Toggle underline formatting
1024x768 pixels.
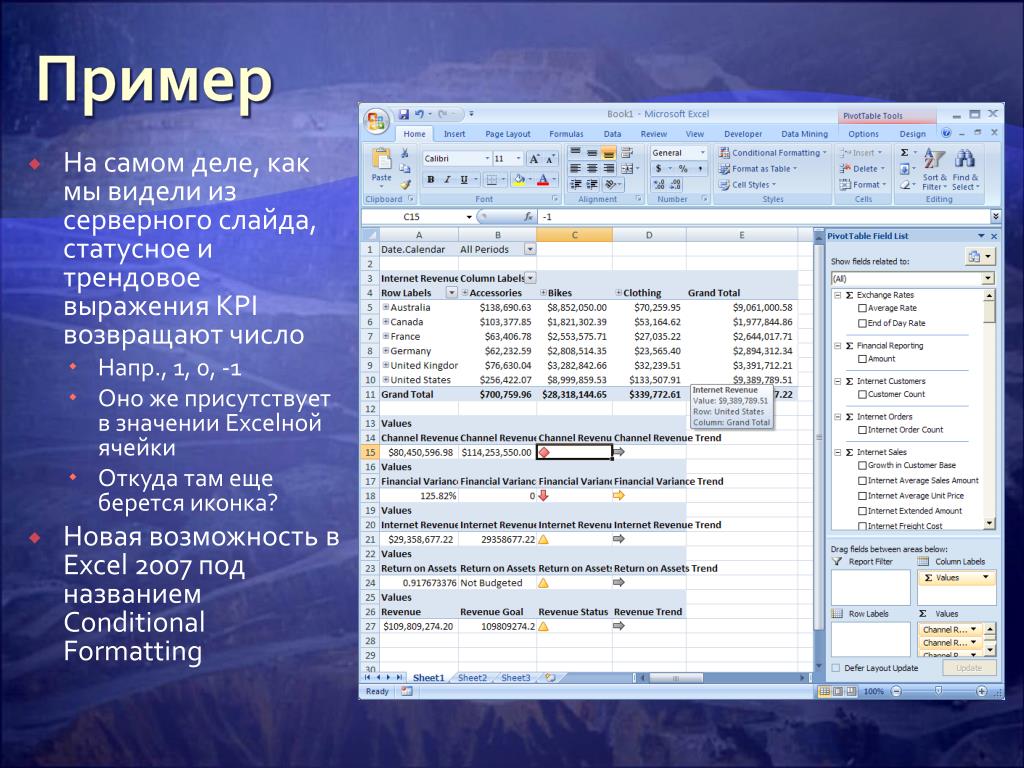pyautogui.click(x=464, y=180)
